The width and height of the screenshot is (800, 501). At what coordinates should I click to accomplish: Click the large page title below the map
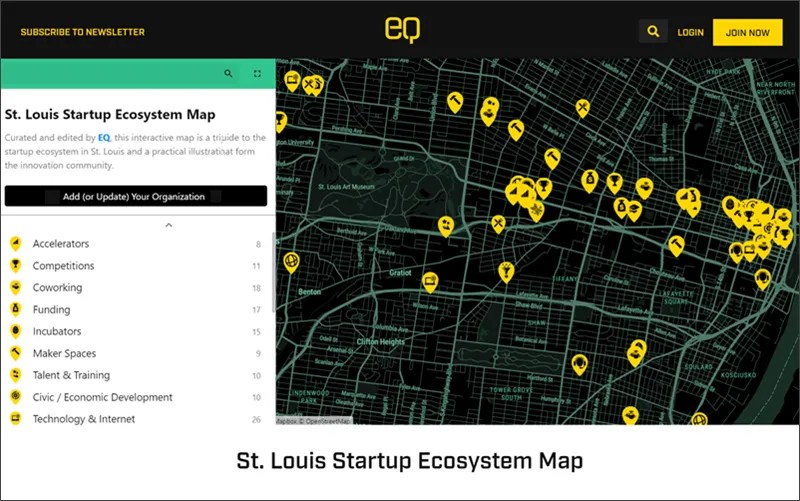click(x=410, y=461)
